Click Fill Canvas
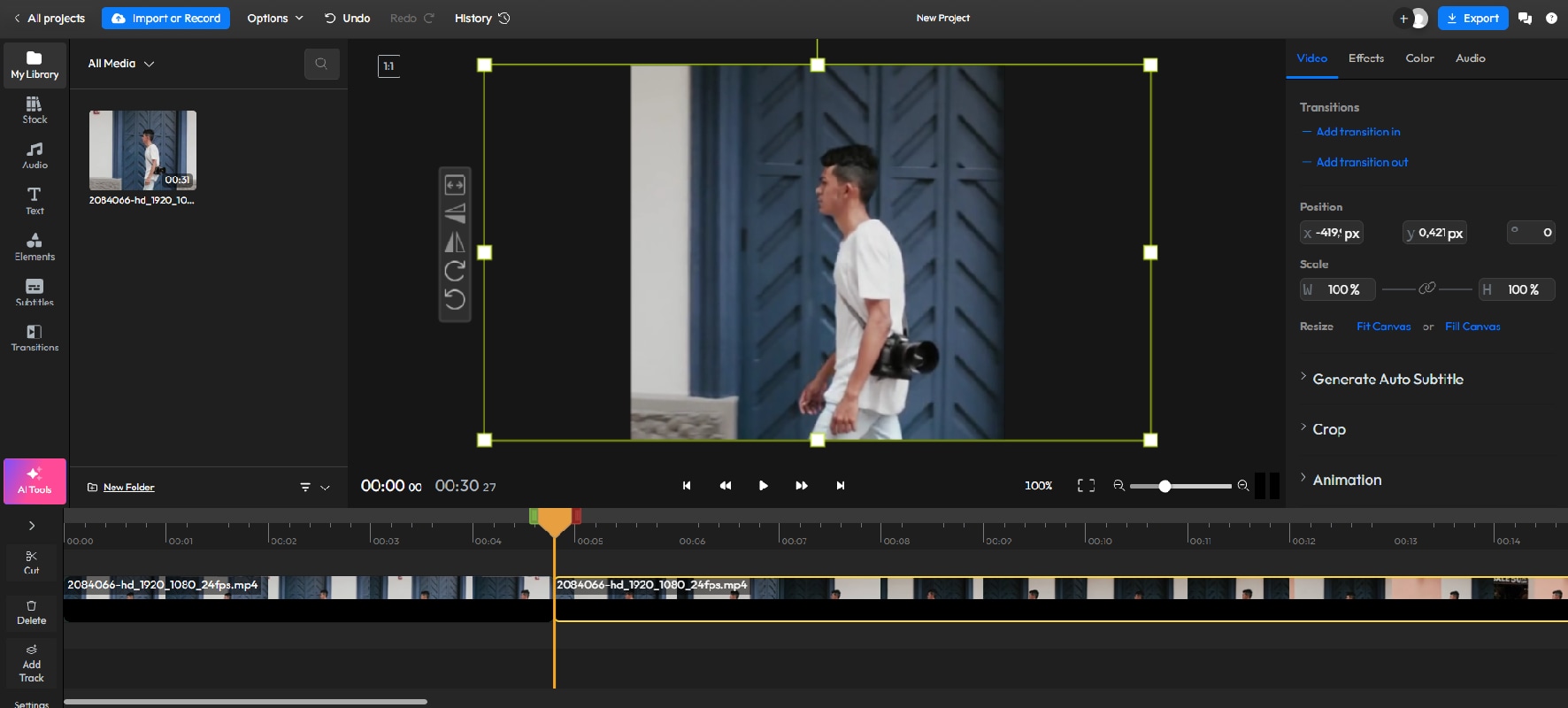This screenshot has height=708, width=1568. tap(1472, 327)
